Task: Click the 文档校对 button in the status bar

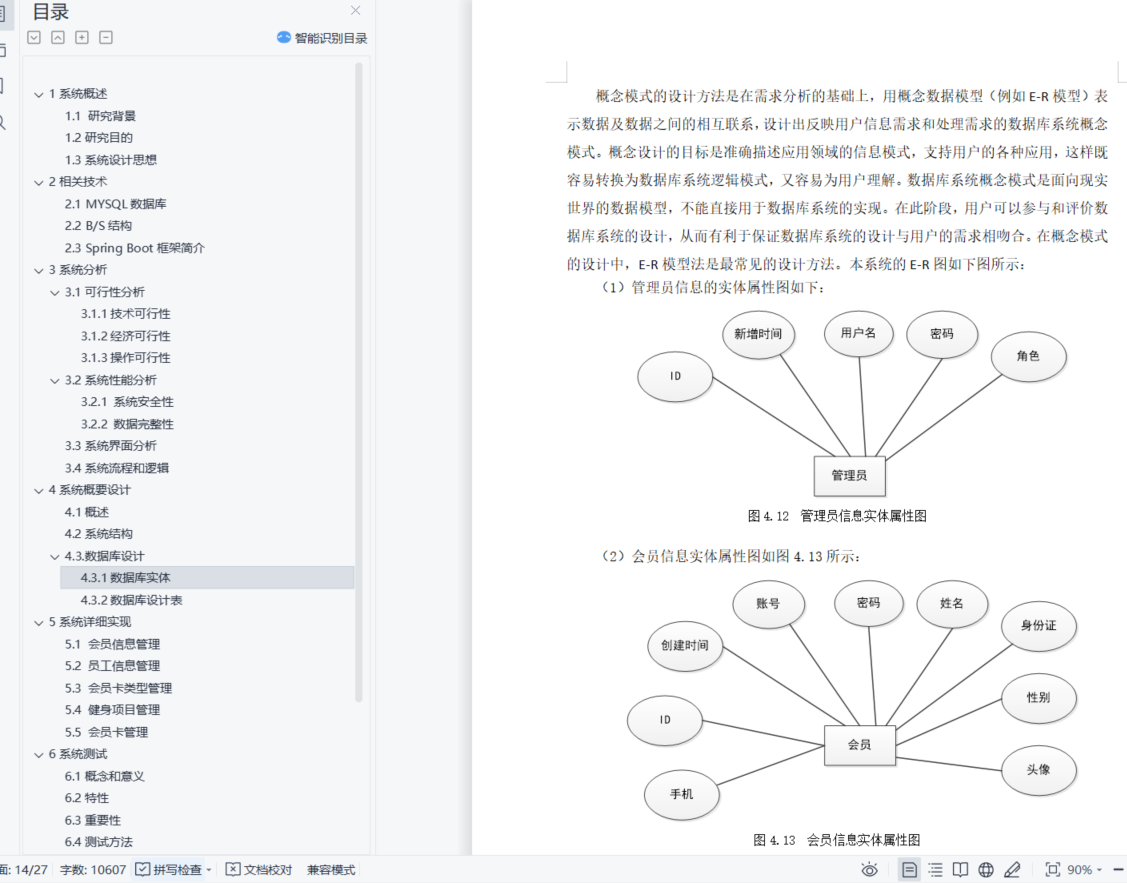Action: pyautogui.click(x=259, y=870)
